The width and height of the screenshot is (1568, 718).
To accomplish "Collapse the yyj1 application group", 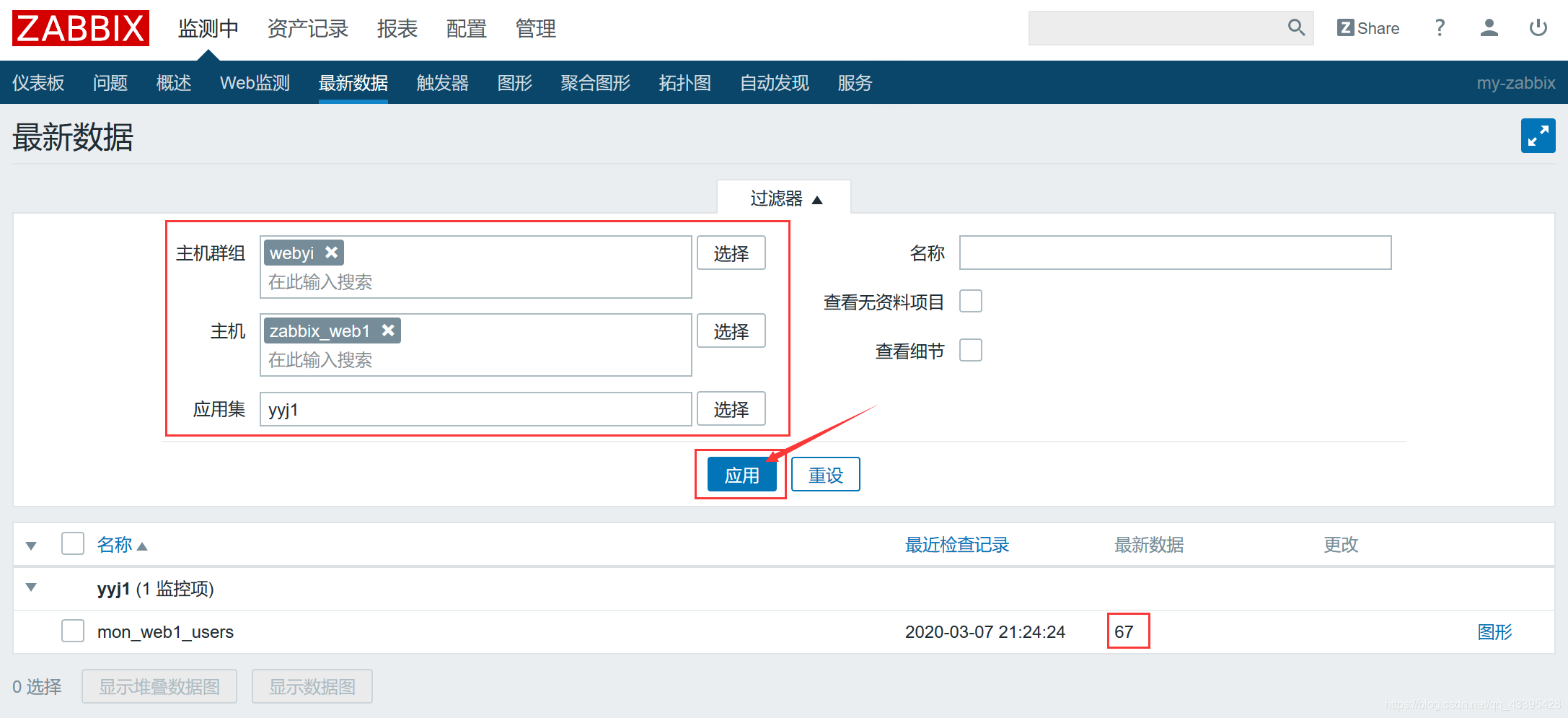I will 31,587.
